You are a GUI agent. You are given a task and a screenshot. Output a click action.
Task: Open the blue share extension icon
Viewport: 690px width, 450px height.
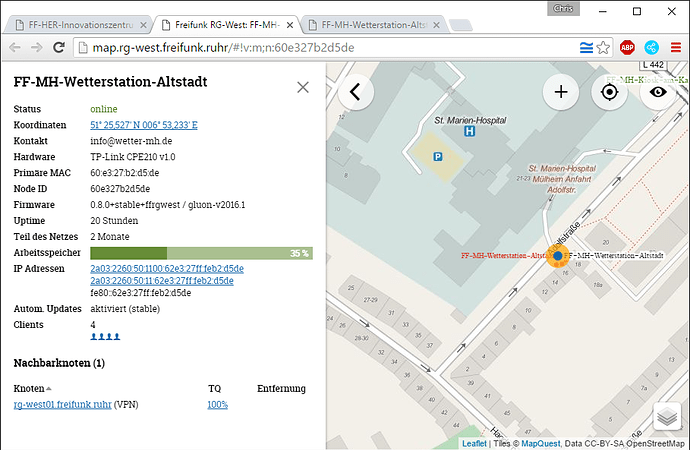(651, 48)
